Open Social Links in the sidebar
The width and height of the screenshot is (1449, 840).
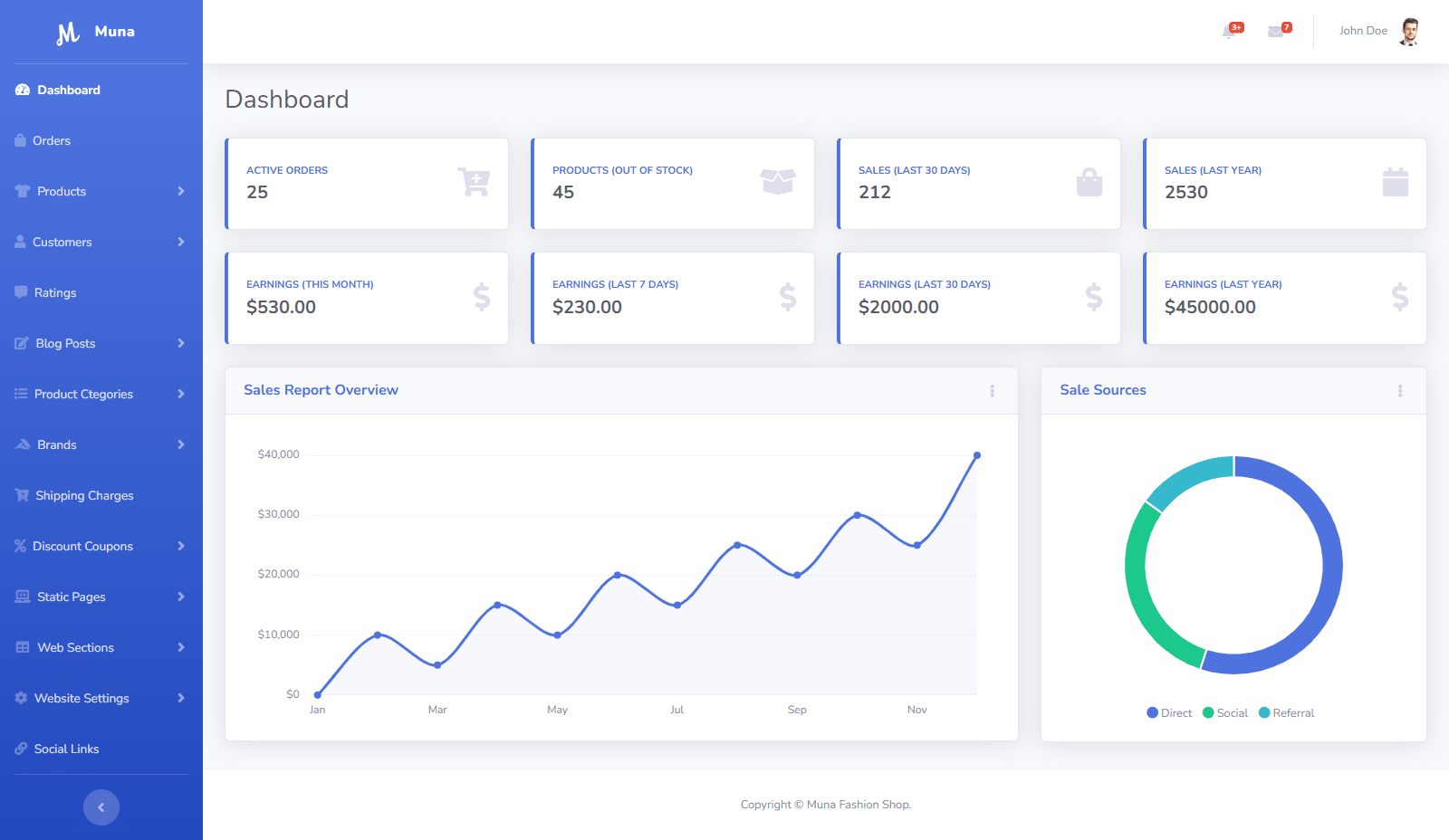tap(101, 749)
